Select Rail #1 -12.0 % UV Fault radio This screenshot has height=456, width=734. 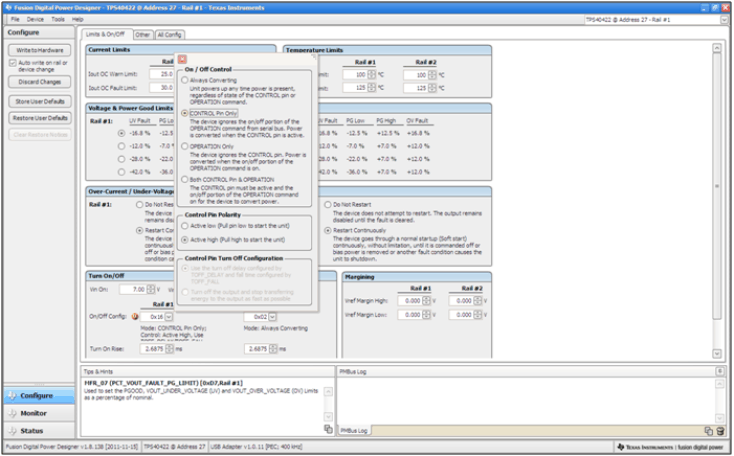(121, 146)
